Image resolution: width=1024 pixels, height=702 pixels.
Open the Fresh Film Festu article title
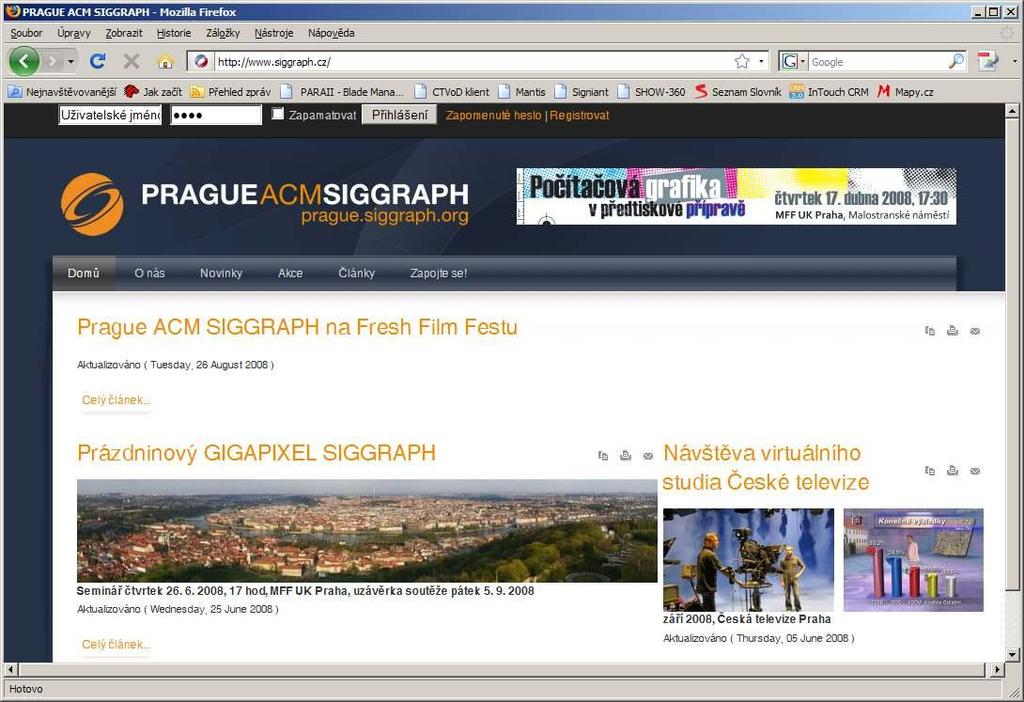297,327
